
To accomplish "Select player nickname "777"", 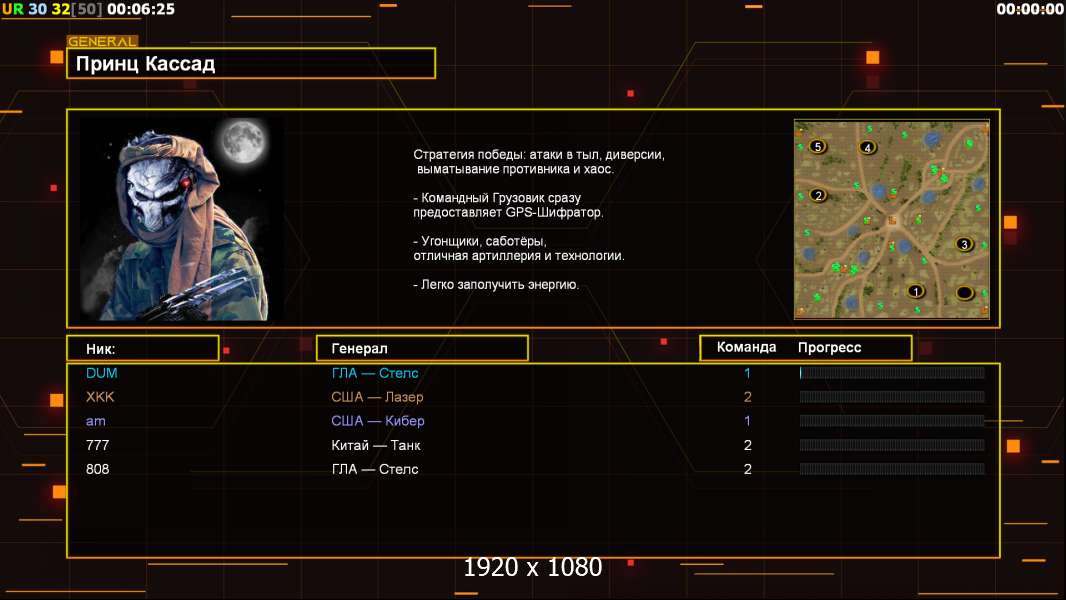I will click(97, 445).
